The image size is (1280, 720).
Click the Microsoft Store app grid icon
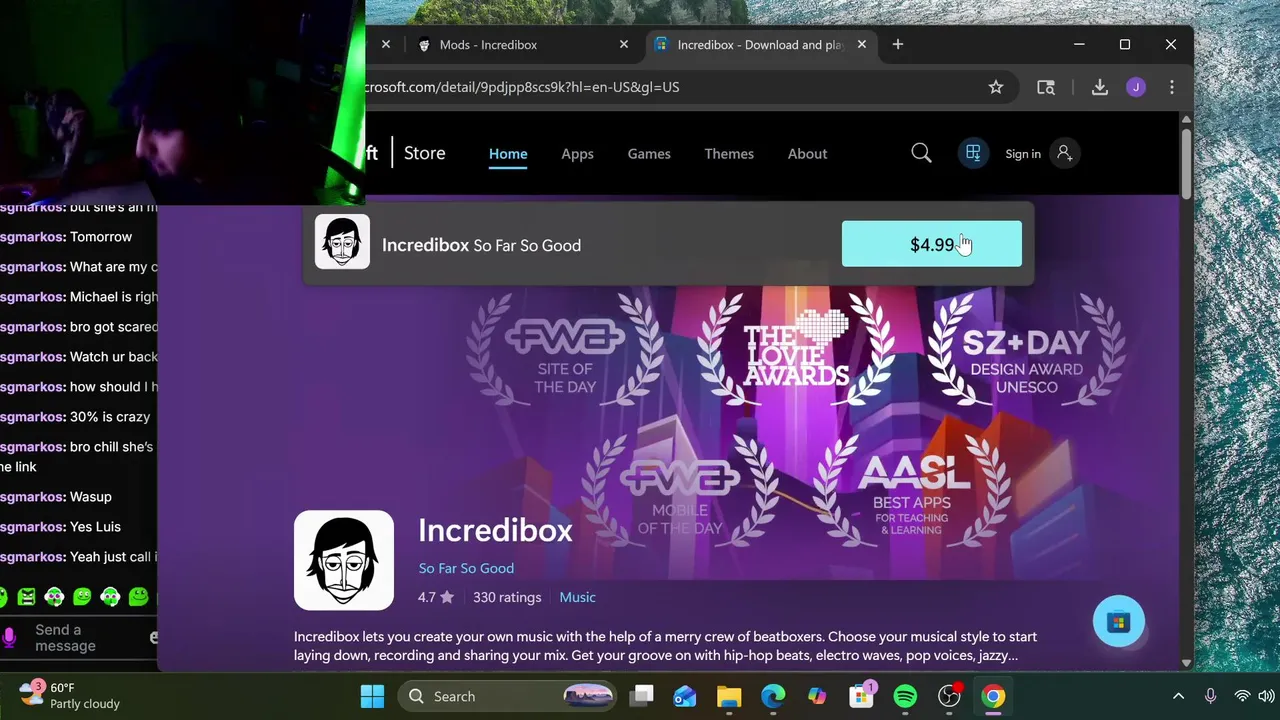click(x=973, y=153)
